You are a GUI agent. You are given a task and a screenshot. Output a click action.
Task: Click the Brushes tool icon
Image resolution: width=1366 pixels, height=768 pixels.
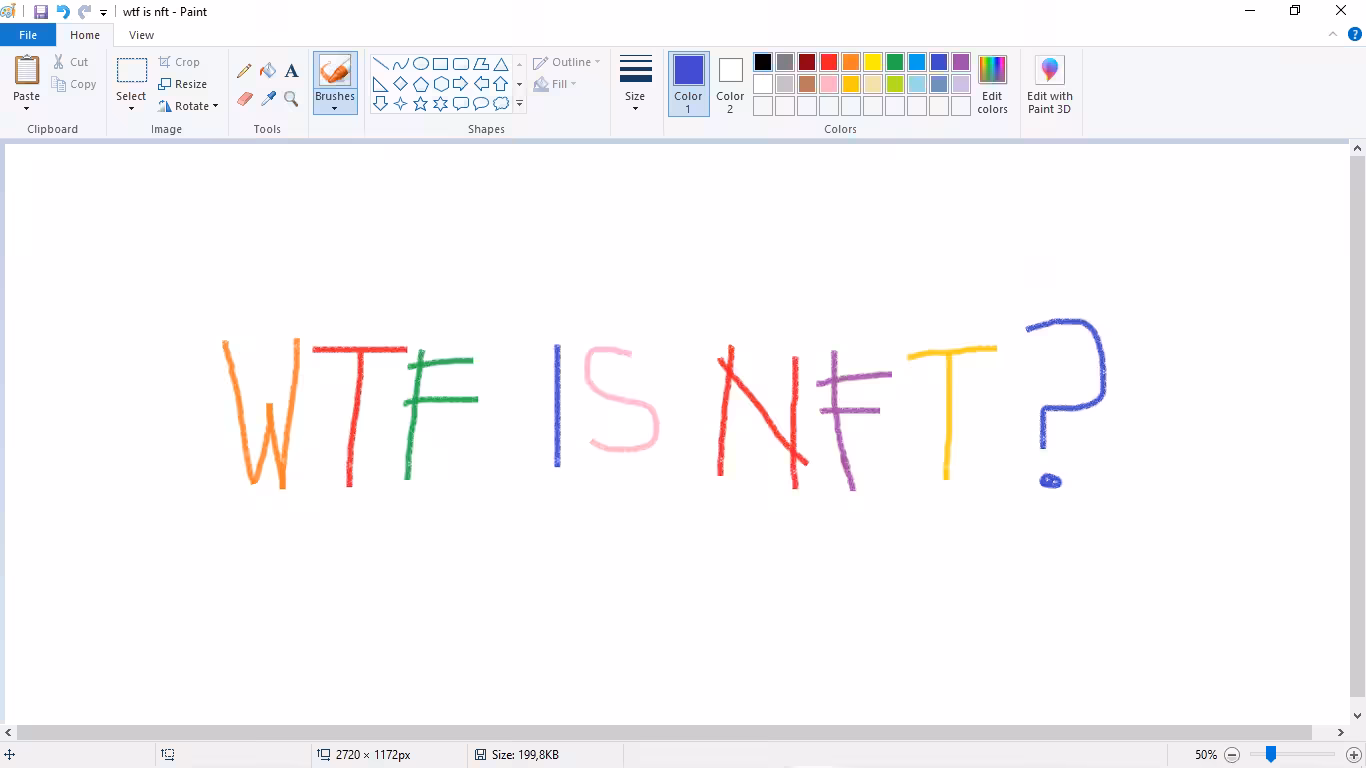[x=335, y=70]
